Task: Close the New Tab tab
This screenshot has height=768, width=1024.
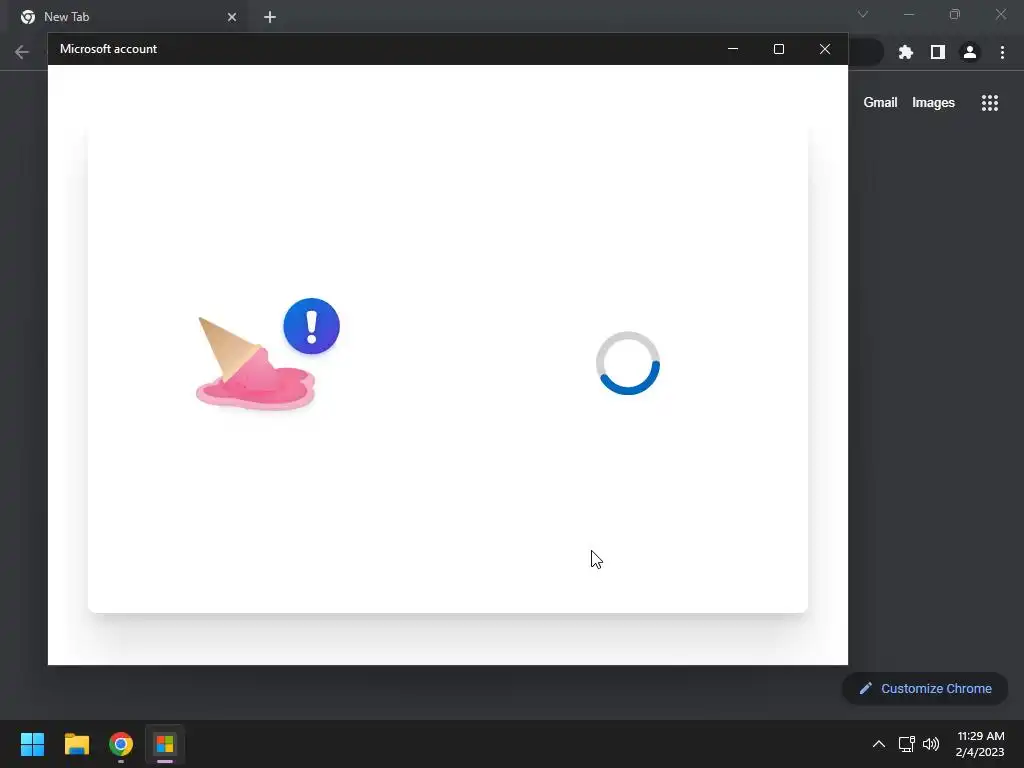Action: (232, 17)
